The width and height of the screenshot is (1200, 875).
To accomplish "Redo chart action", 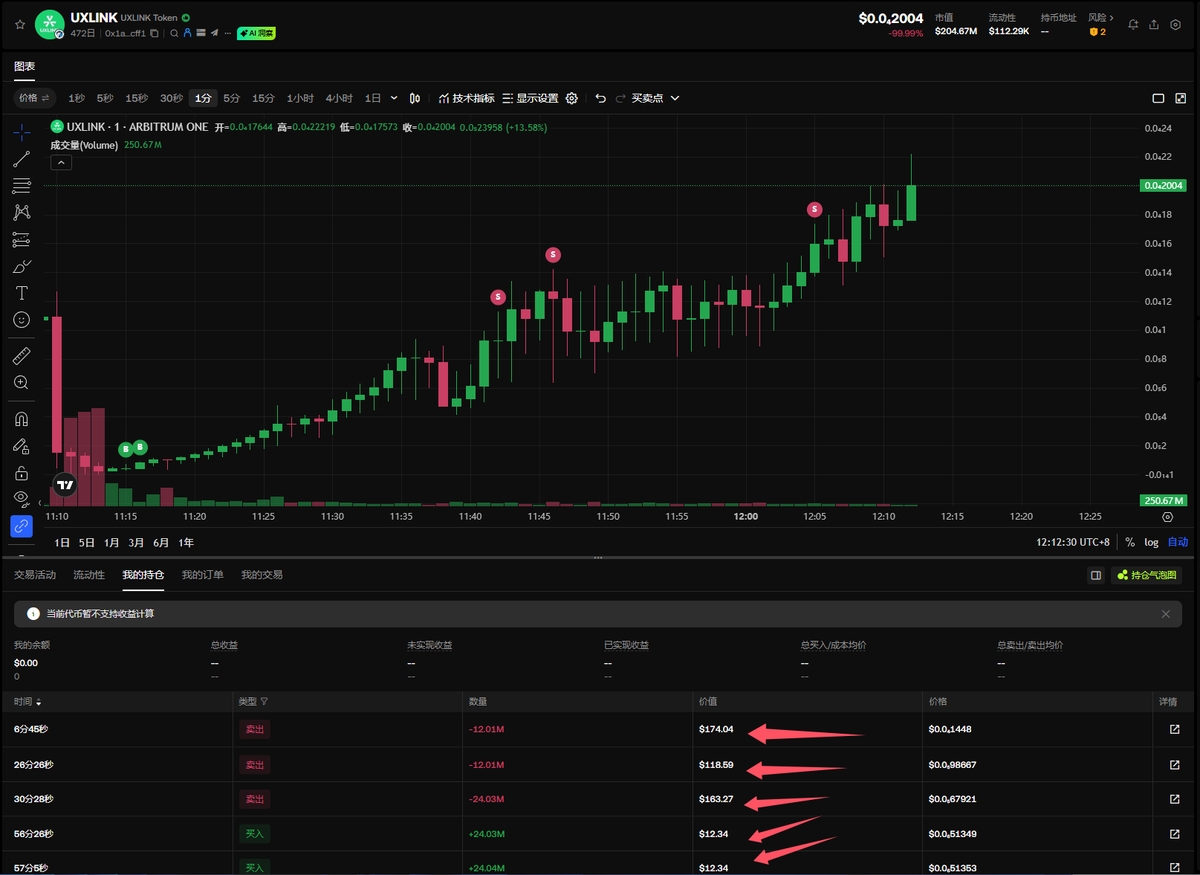I will pos(620,98).
